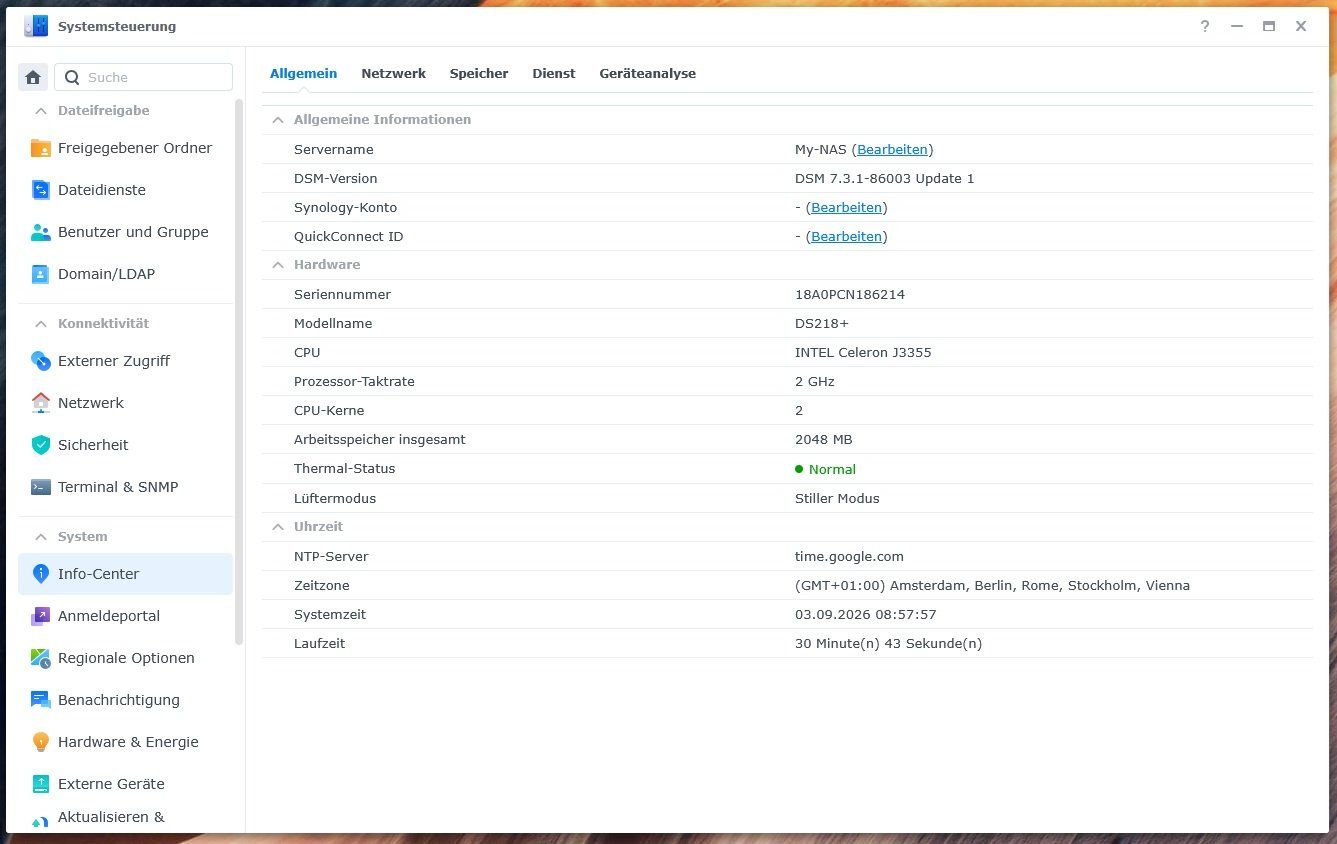
Task: Click the help question mark icon
Action: pos(1205,27)
